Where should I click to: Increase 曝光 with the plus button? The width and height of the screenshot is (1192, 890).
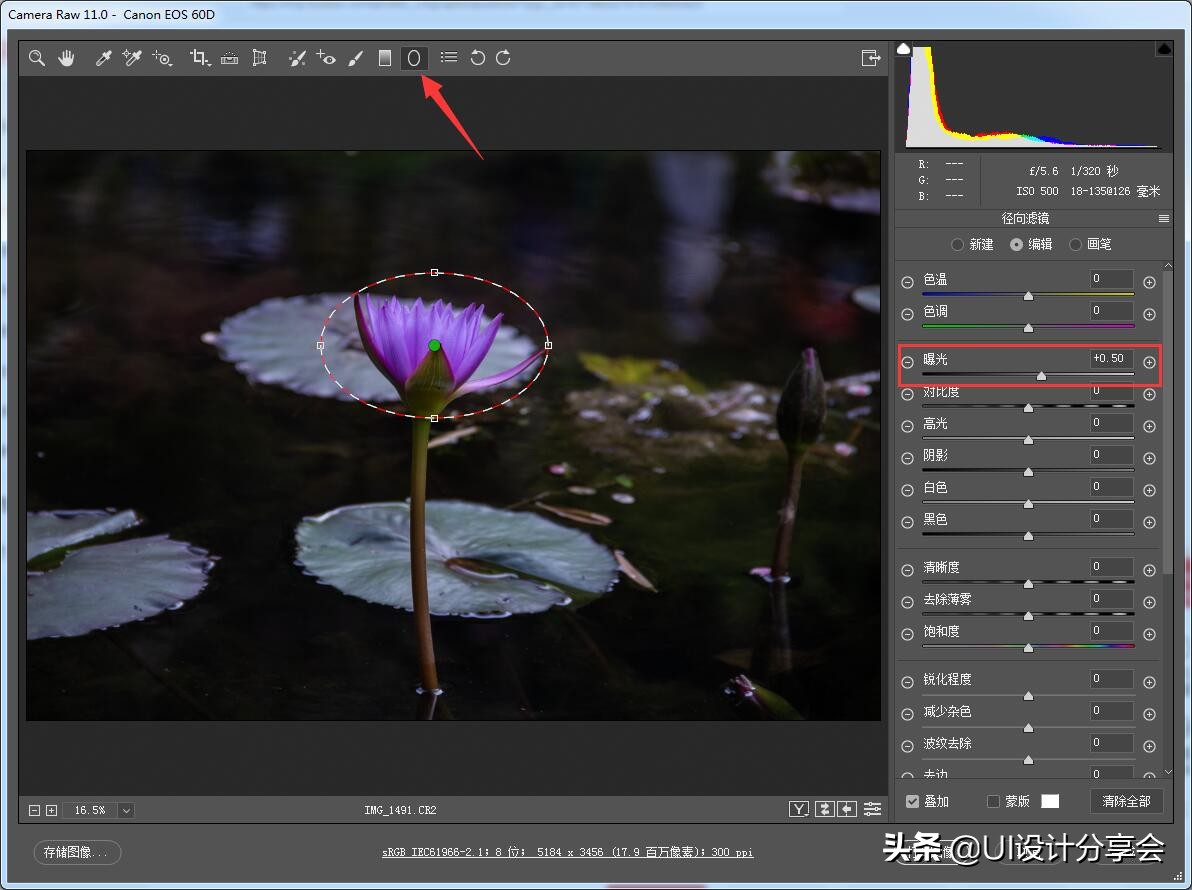(x=1150, y=363)
